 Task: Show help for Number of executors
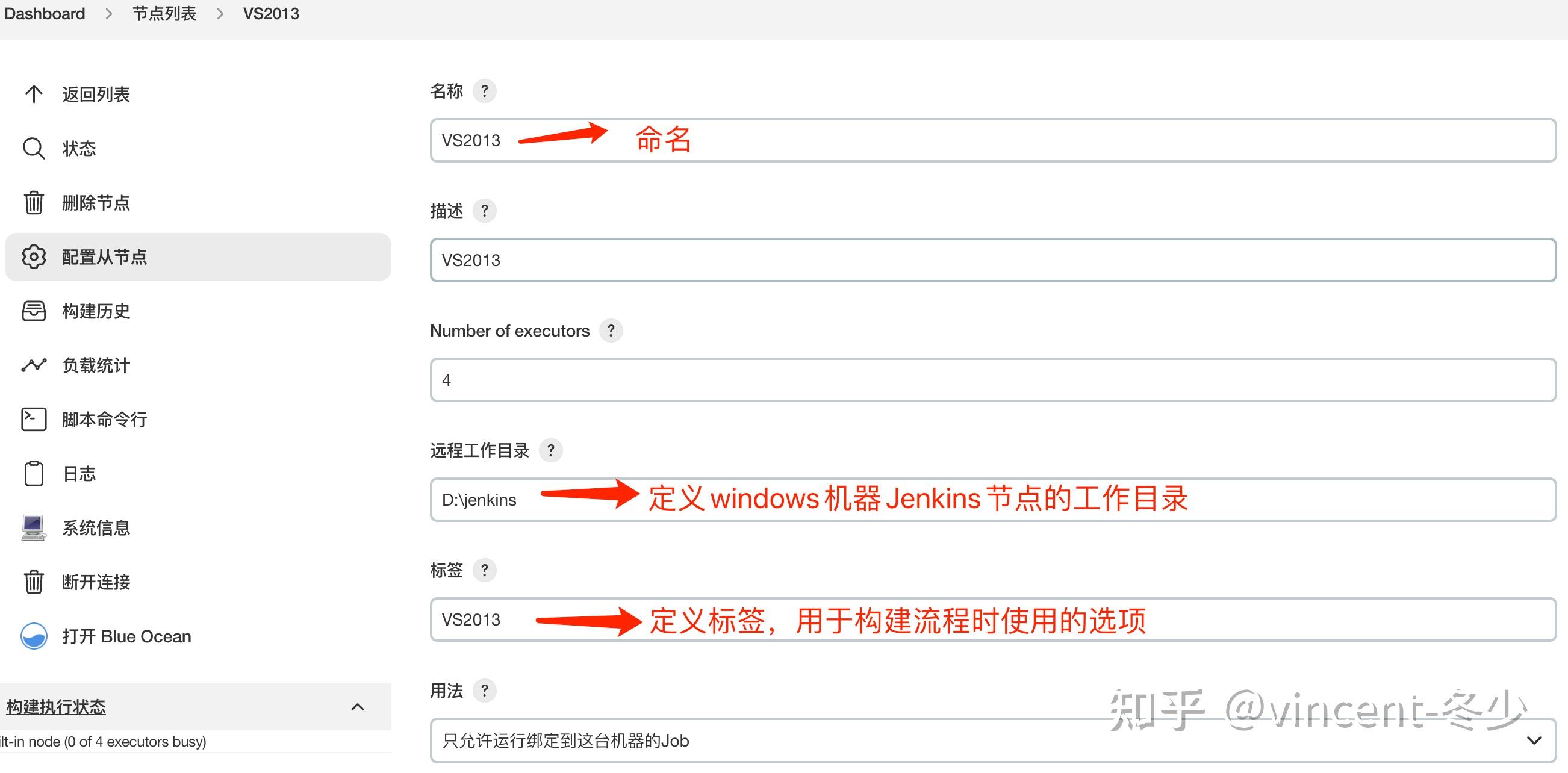pyautogui.click(x=611, y=331)
